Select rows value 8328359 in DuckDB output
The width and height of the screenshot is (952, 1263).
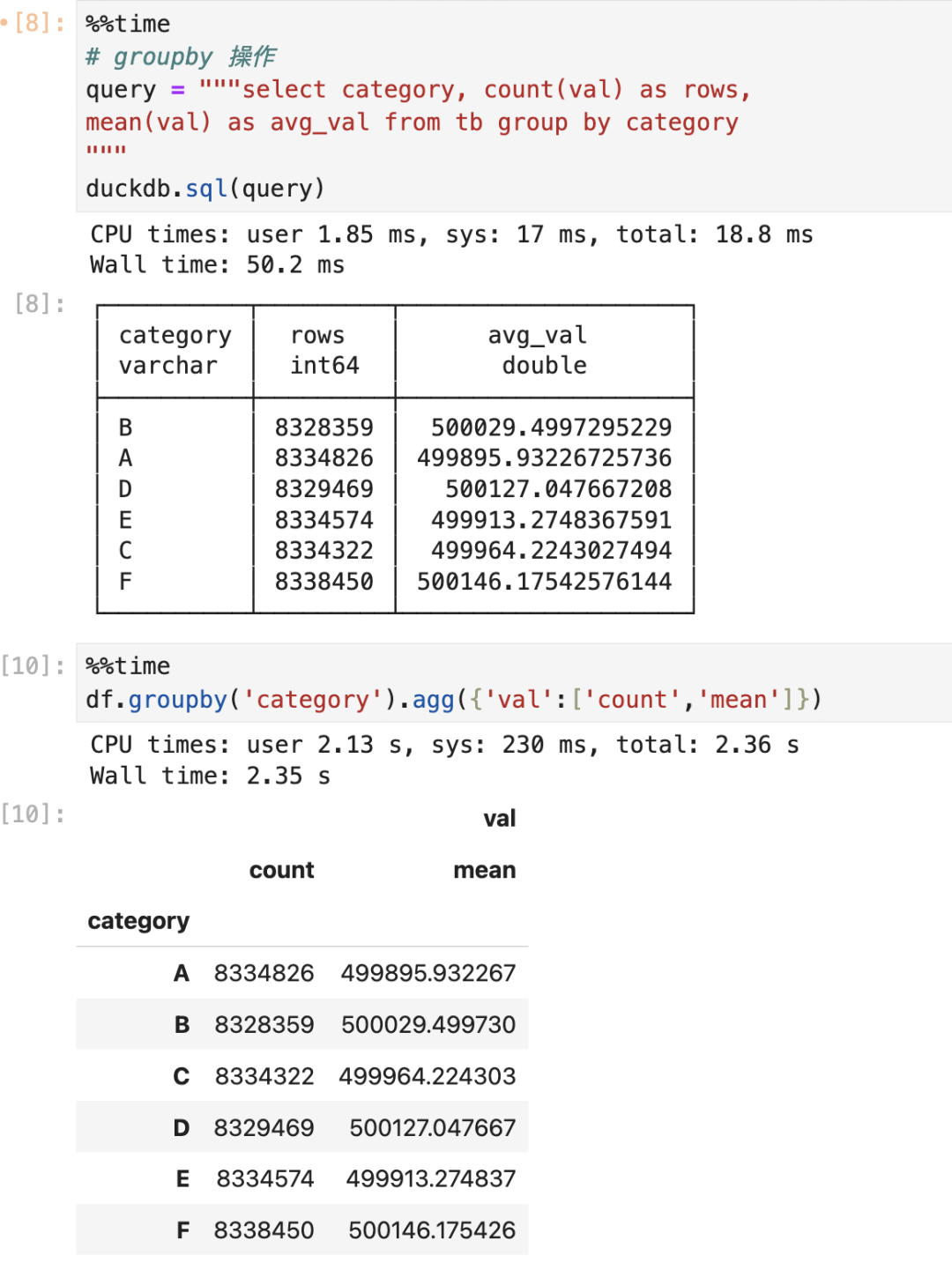(324, 427)
